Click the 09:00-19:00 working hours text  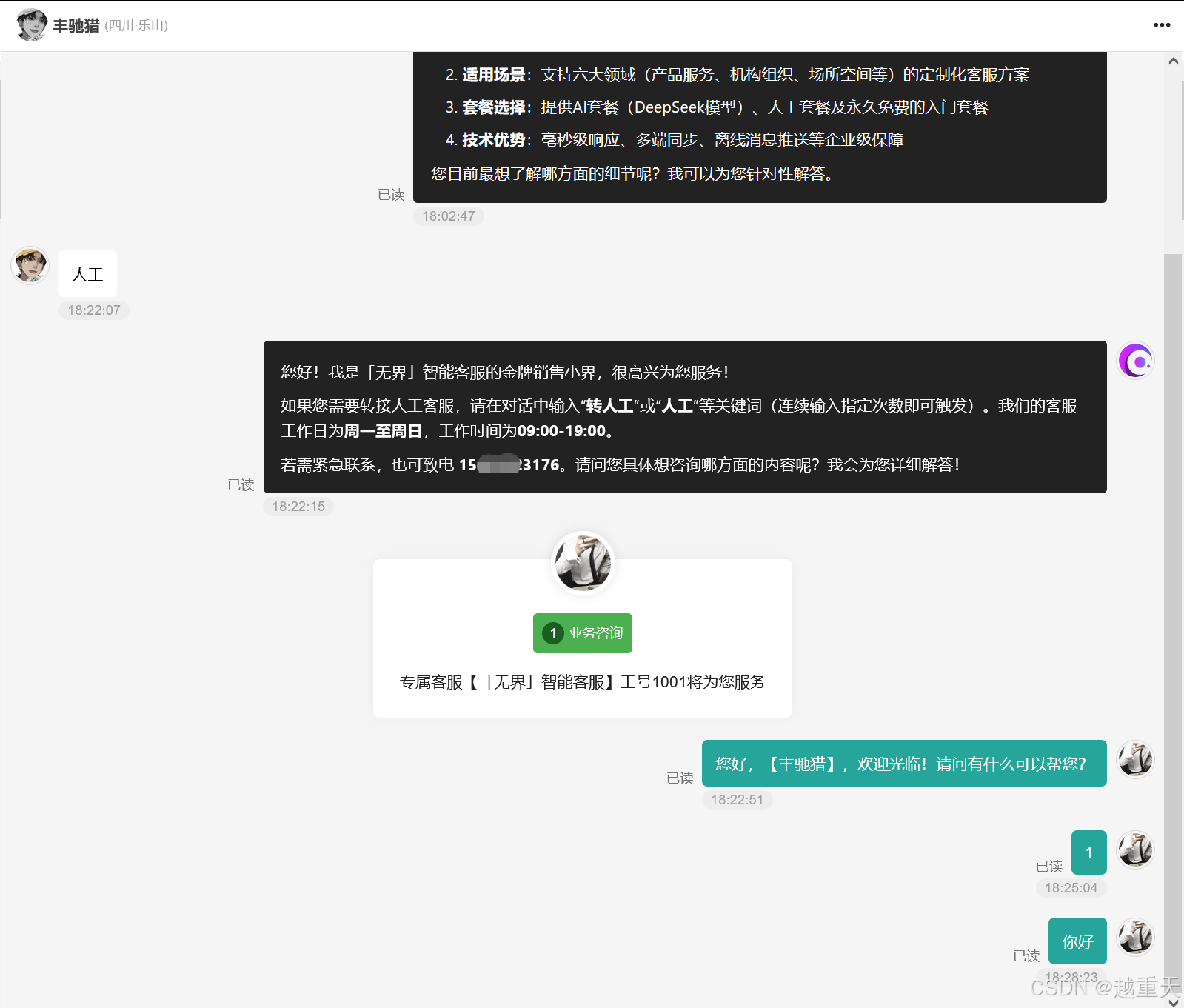coord(561,431)
